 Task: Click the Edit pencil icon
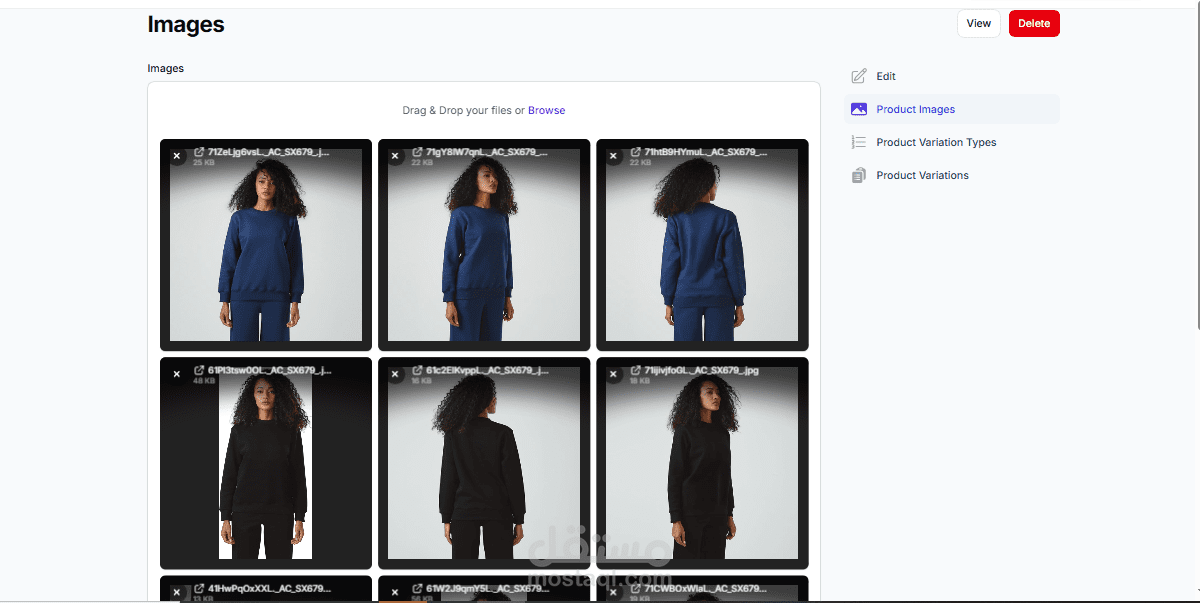pyautogui.click(x=859, y=76)
